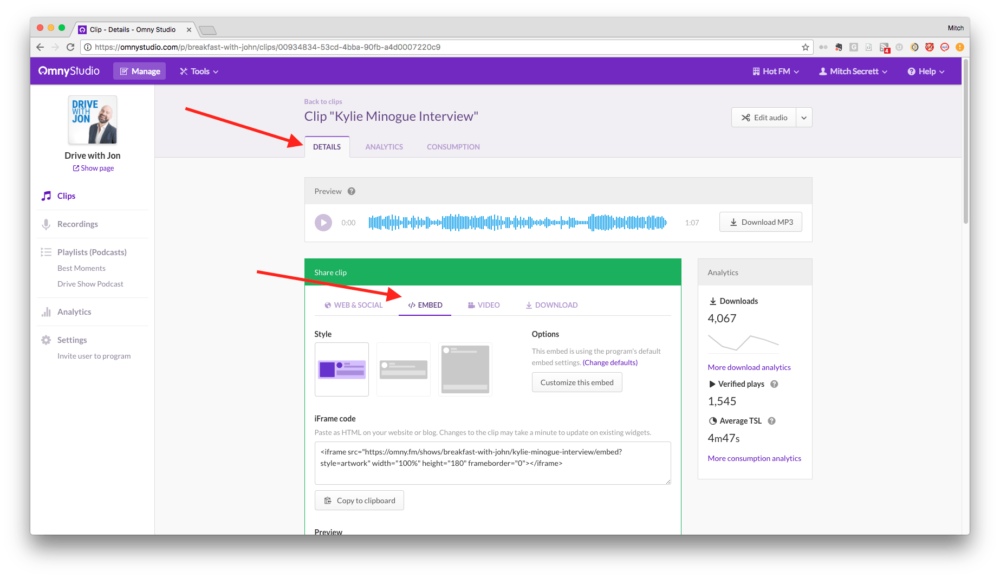Viewport: 1000px width, 578px height.
Task: Open the Hot FM network dropdown
Action: (776, 71)
